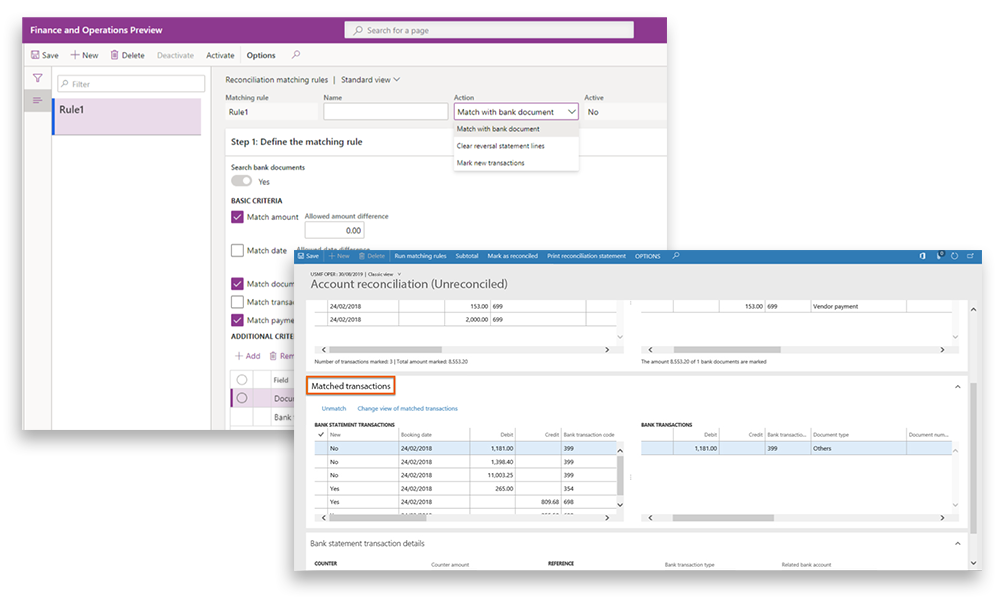
Task: Click the Subtotal button
Action: click(x=467, y=256)
